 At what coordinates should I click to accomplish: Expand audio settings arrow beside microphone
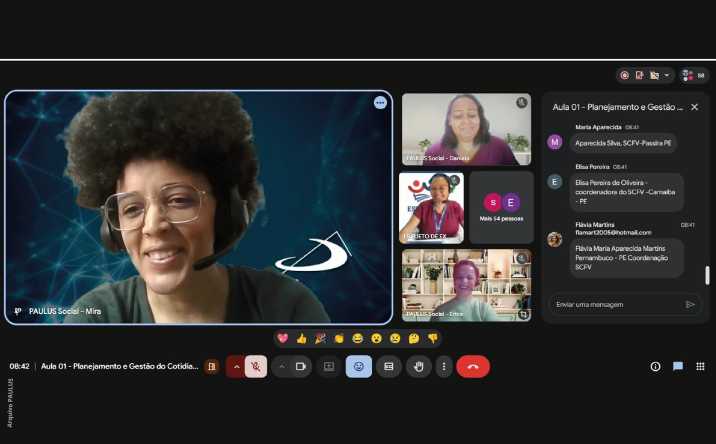click(x=236, y=367)
